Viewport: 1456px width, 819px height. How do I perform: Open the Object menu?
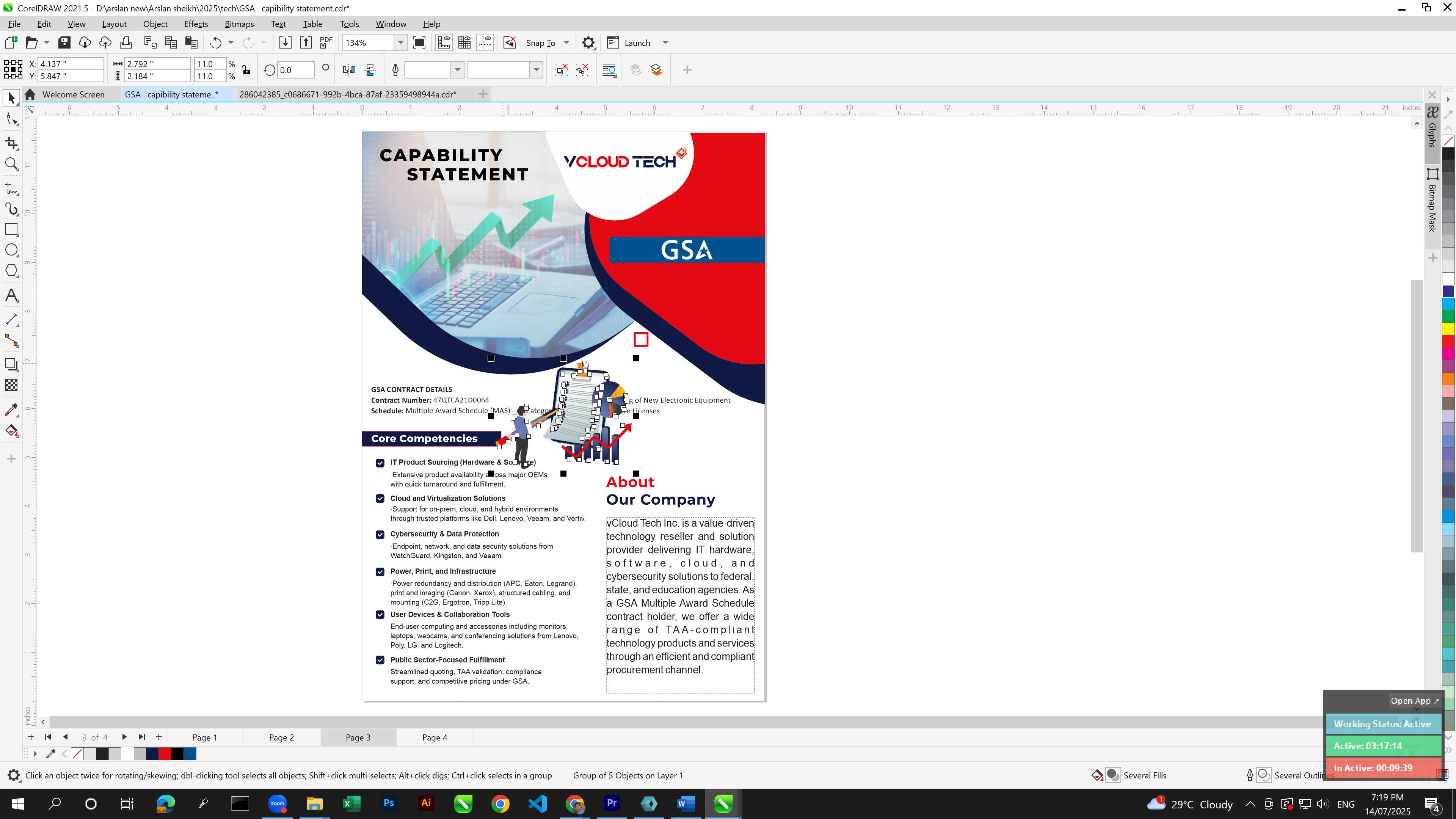coord(155,24)
